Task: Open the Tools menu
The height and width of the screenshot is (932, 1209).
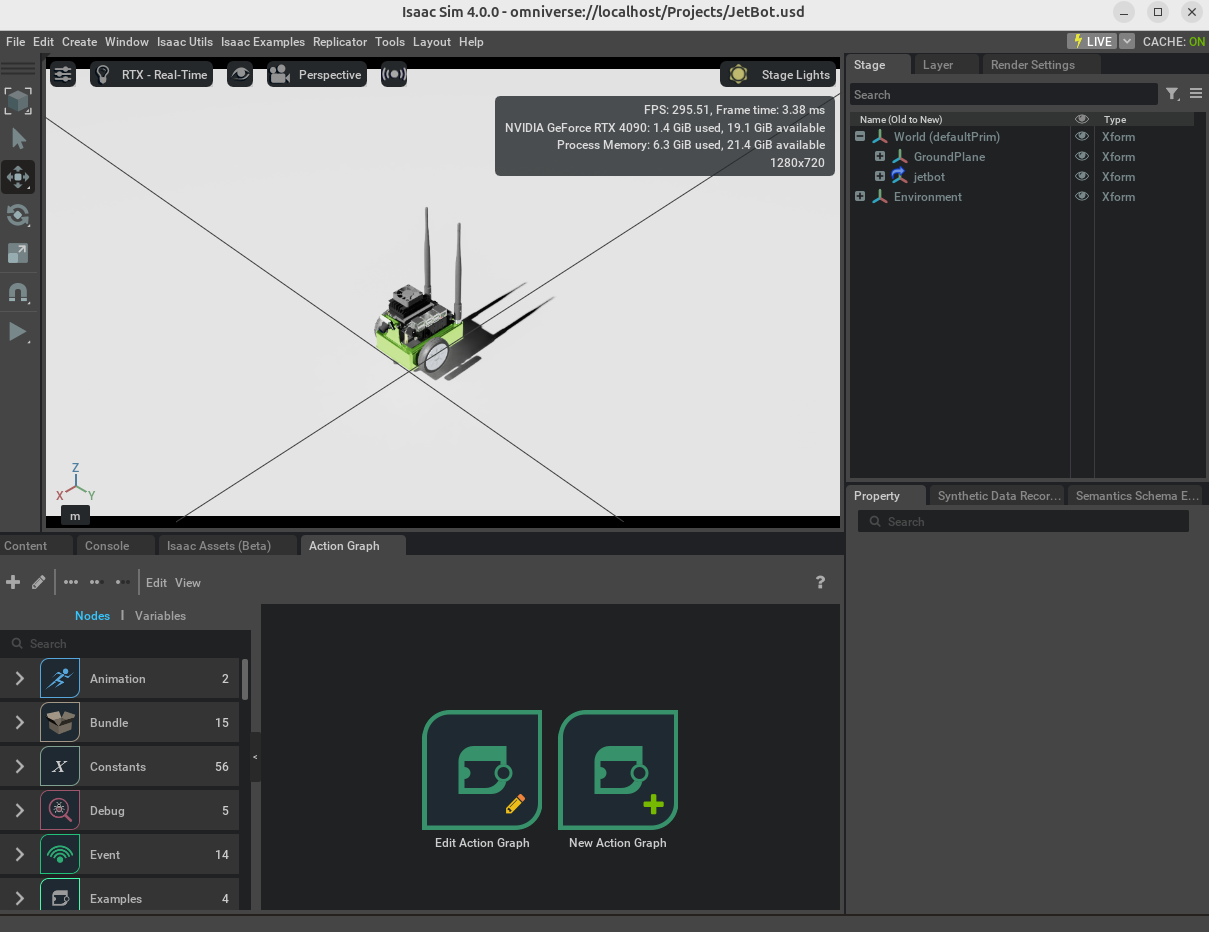Action: [390, 42]
